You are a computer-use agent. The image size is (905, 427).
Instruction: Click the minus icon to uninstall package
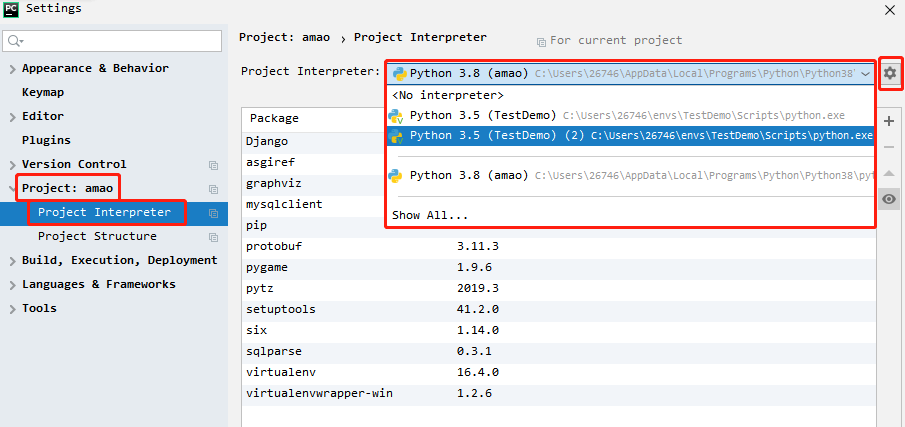coord(889,147)
